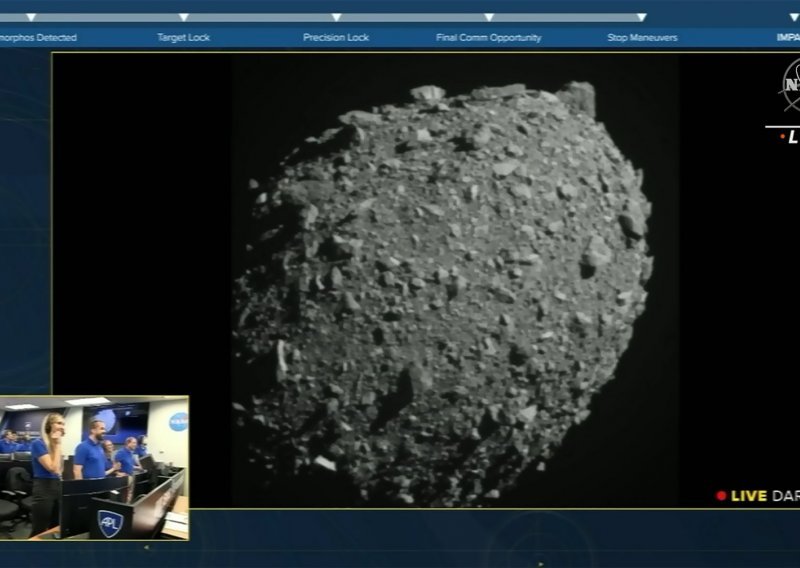Screen dimensions: 800x568
Task: Click the NASA logo in the feed corner
Action: pyautogui.click(x=790, y=85)
